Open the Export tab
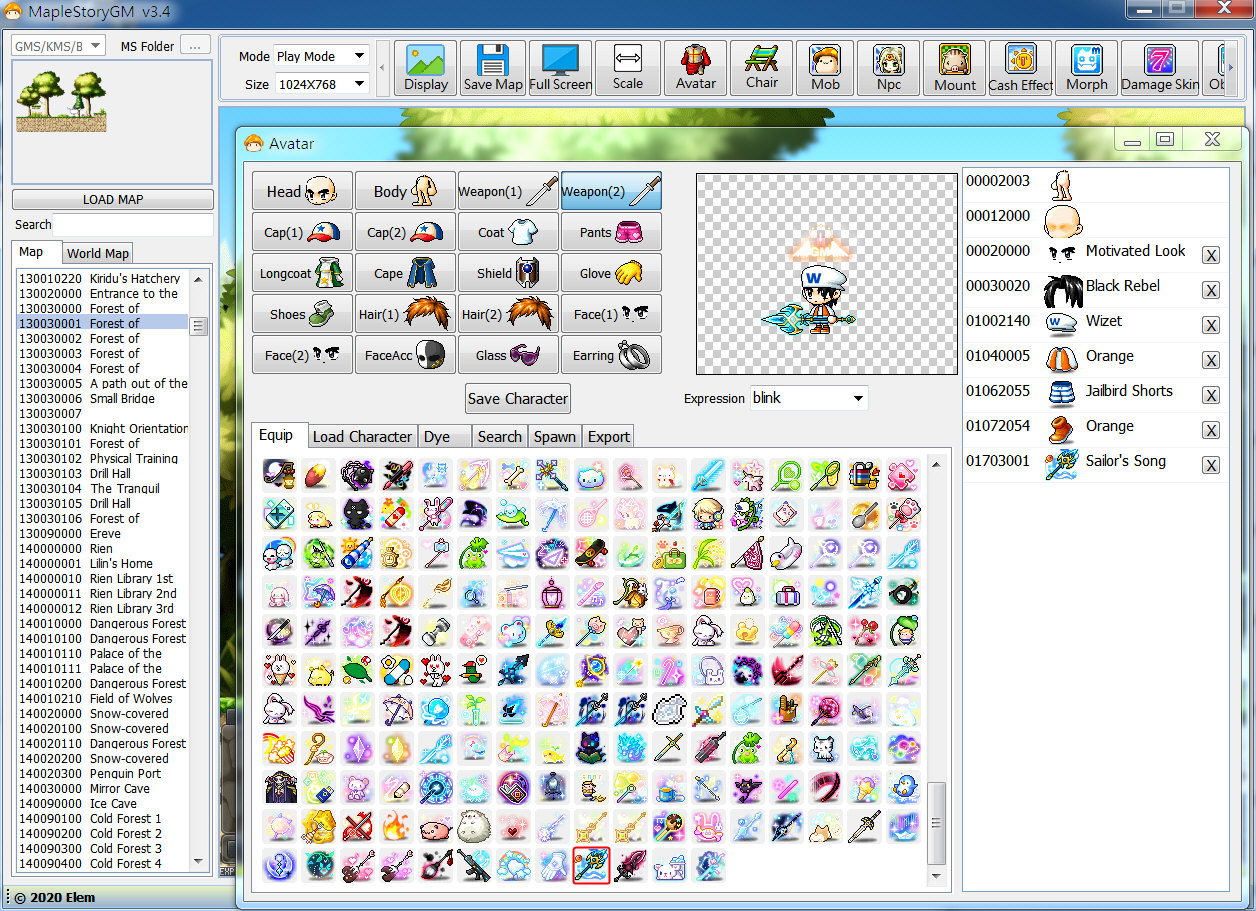The height and width of the screenshot is (911, 1256). click(x=608, y=437)
